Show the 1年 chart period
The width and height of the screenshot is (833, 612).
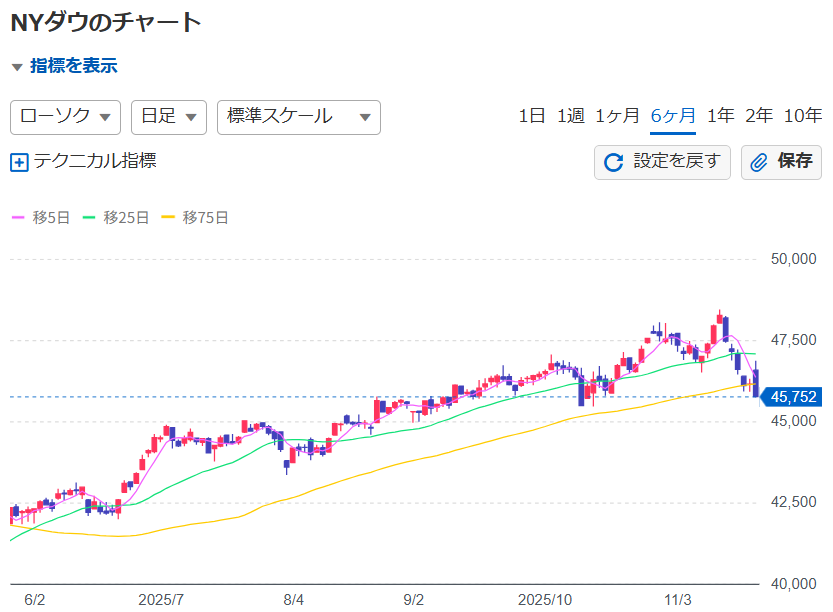click(720, 116)
